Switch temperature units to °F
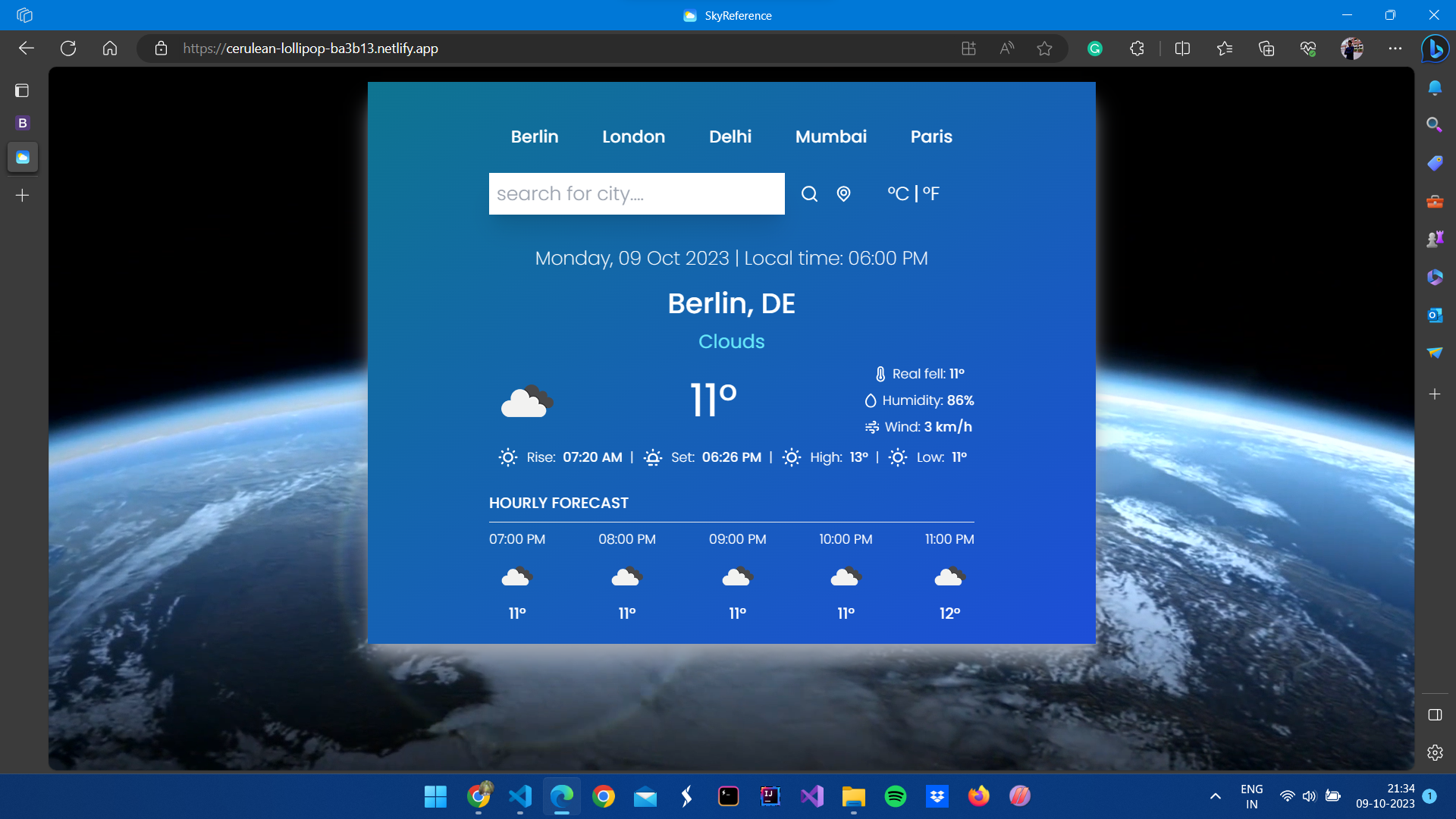The width and height of the screenshot is (1456, 819). coord(931,194)
